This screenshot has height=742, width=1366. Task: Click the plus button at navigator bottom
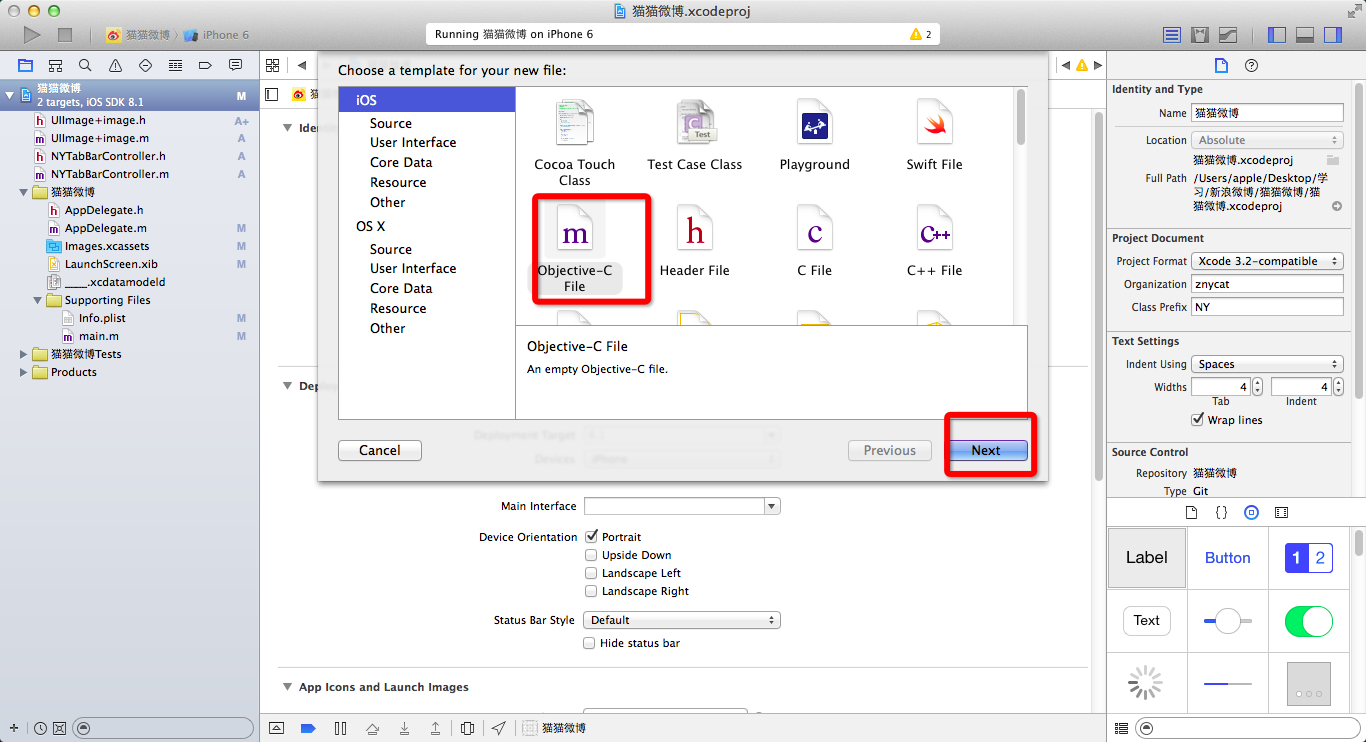click(14, 728)
